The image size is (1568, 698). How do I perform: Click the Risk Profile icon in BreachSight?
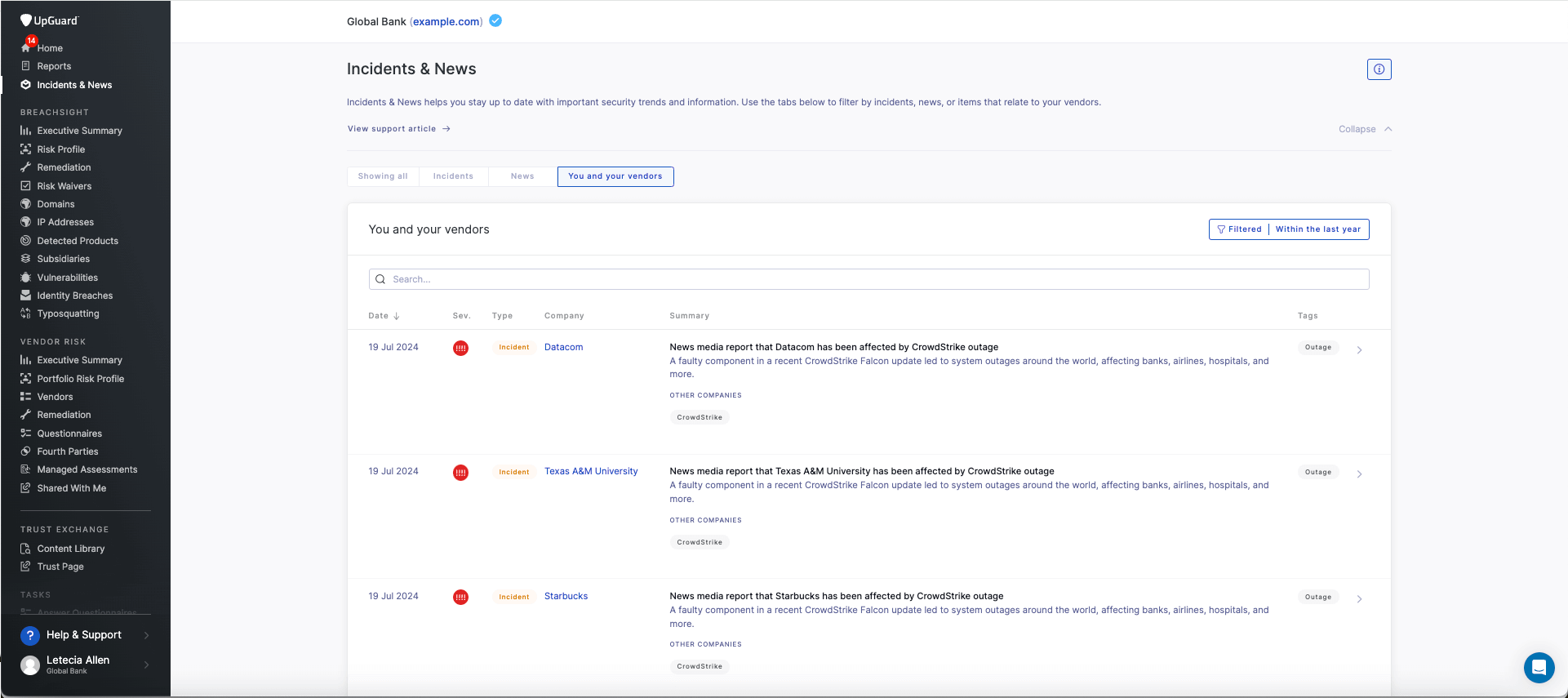pos(26,149)
